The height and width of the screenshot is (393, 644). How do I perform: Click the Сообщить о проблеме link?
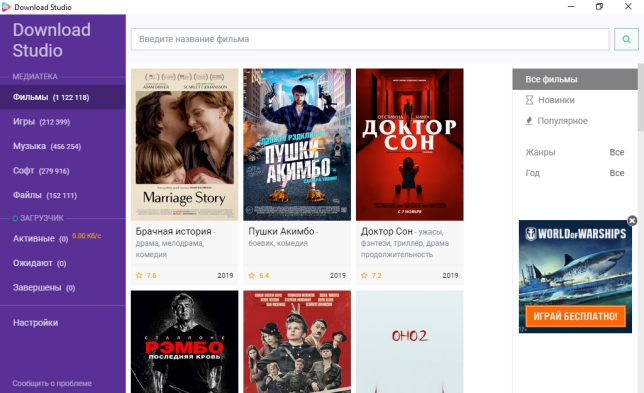pyautogui.click(x=52, y=384)
